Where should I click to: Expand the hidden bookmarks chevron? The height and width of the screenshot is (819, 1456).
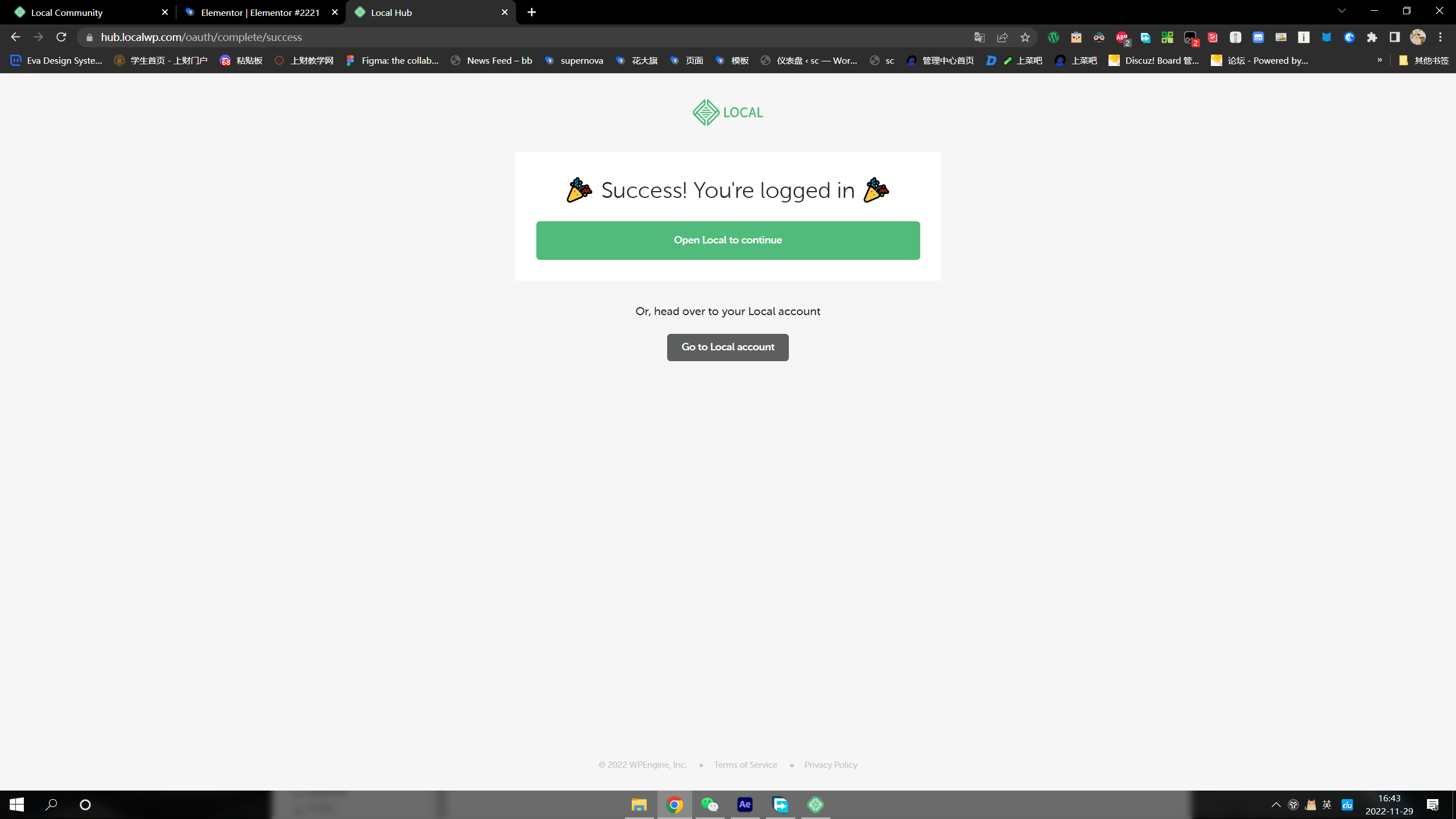point(1379,60)
